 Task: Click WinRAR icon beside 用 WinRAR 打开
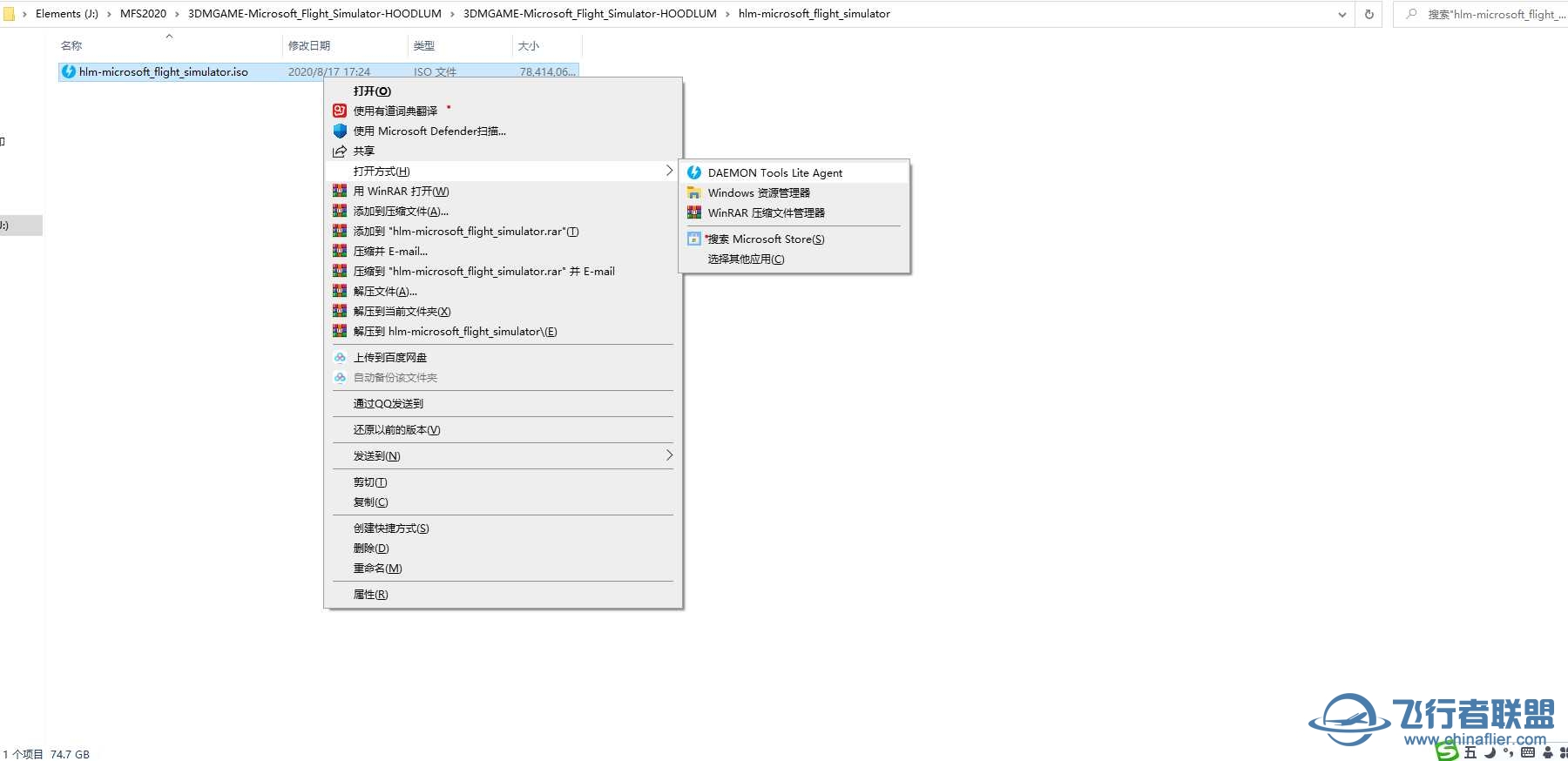click(x=340, y=191)
